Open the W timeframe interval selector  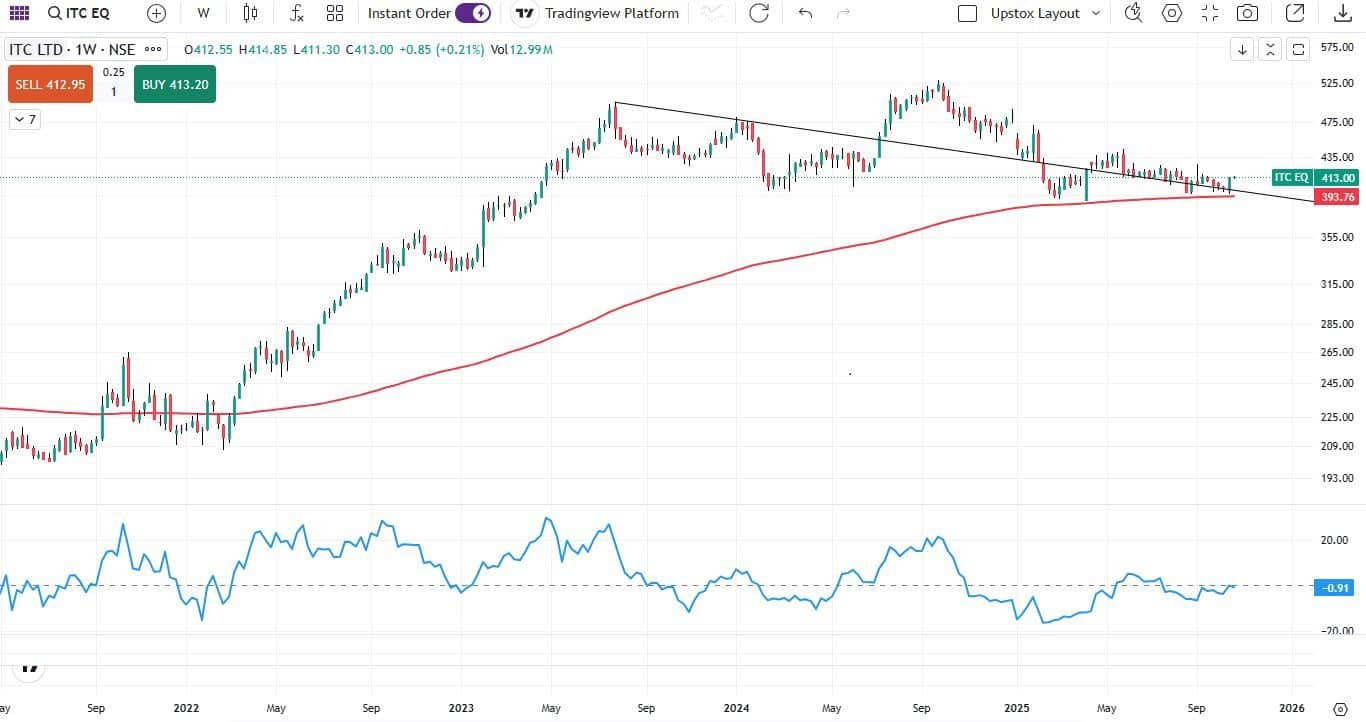coord(203,13)
